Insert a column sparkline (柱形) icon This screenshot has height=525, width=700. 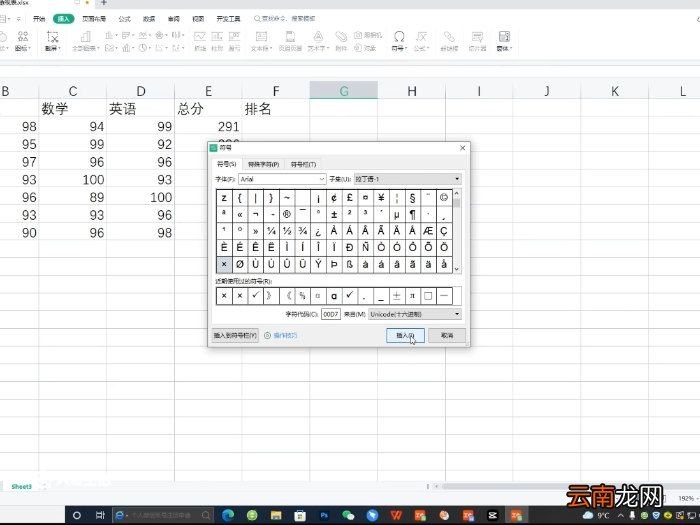217,37
